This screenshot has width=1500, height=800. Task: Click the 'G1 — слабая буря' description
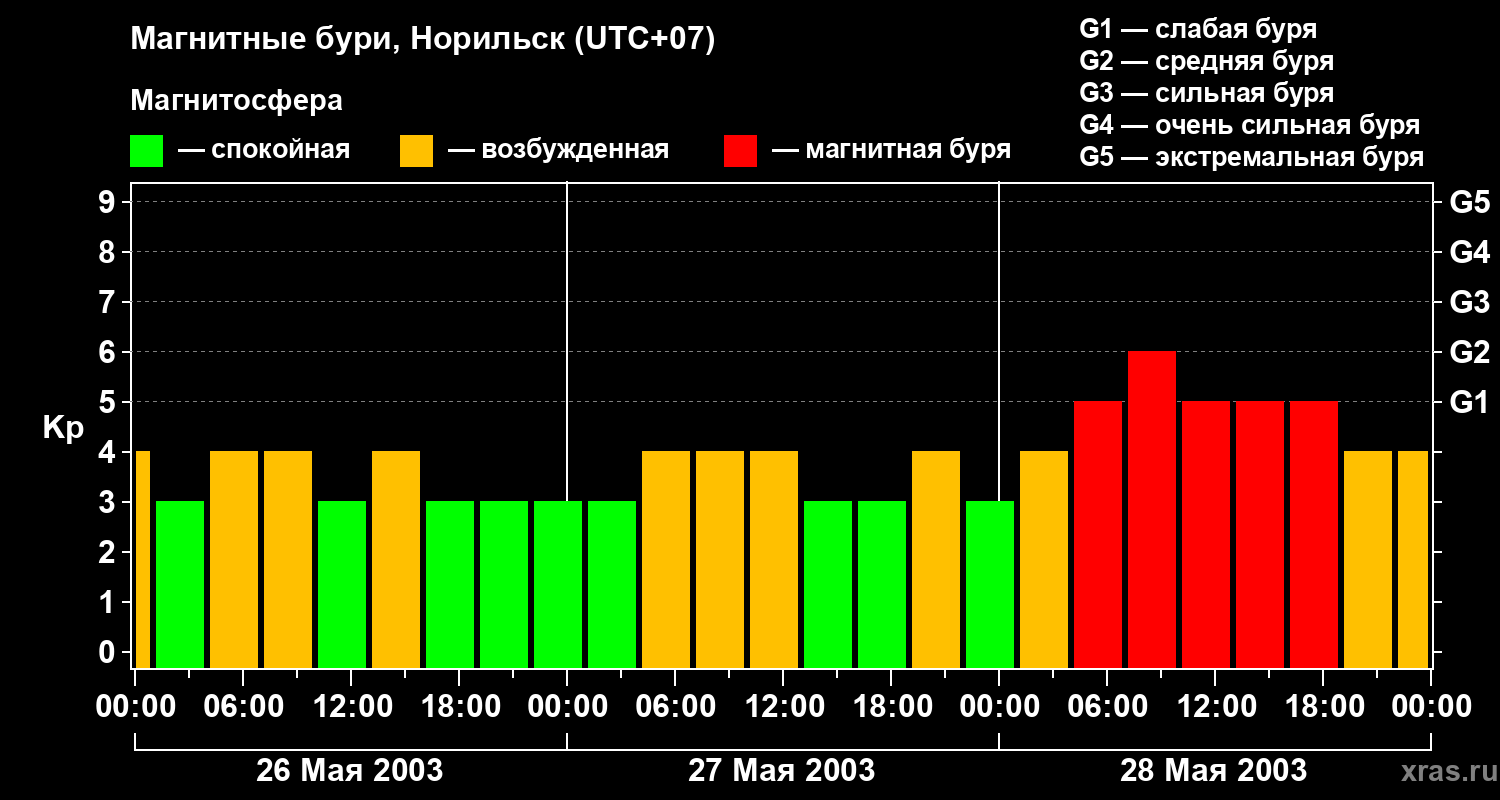click(x=1198, y=29)
